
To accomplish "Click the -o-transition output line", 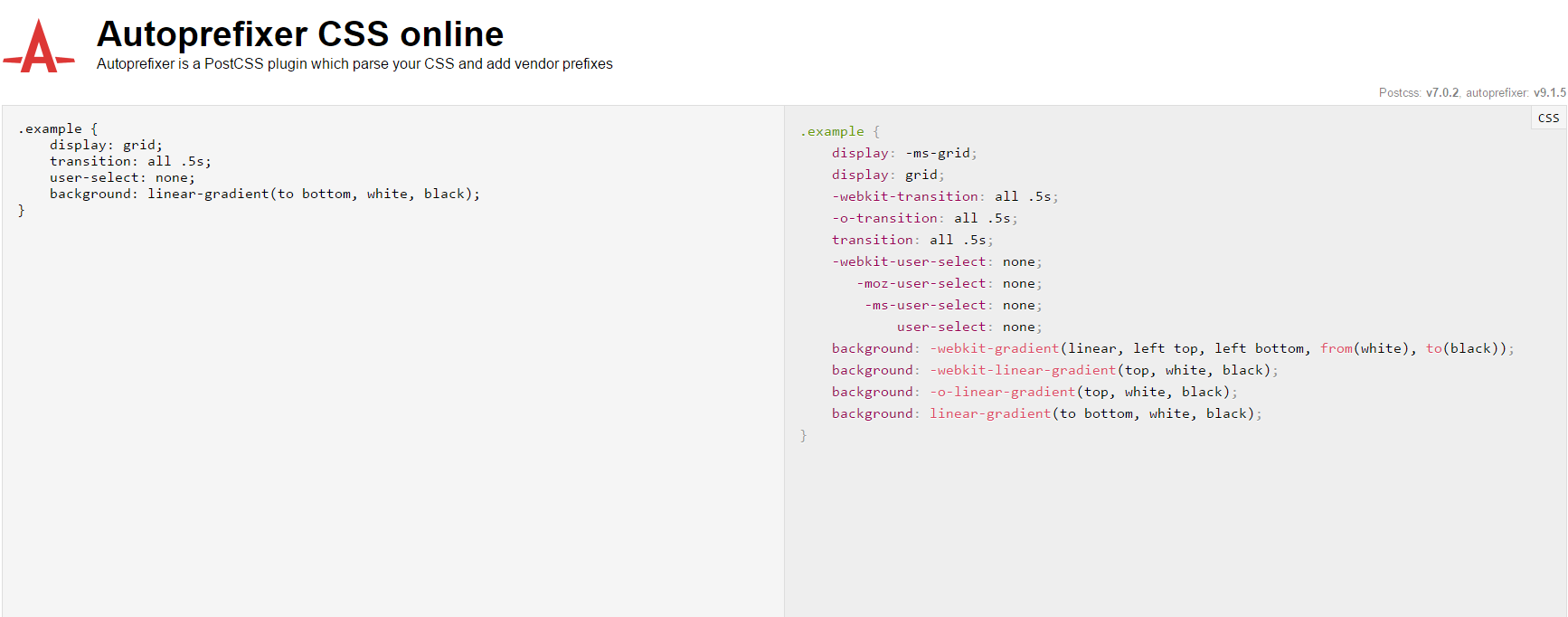I will click(x=924, y=218).
